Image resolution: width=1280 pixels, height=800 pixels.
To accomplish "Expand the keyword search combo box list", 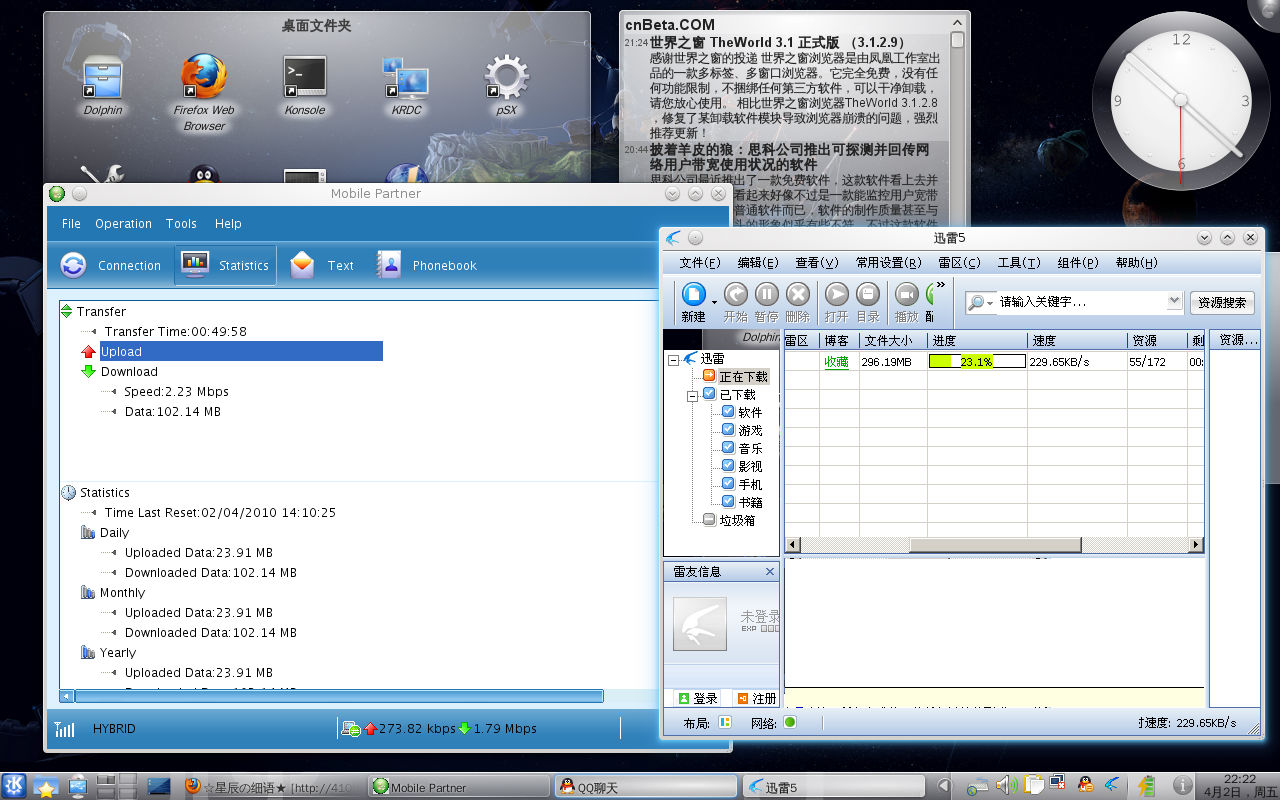I will pos(1174,301).
